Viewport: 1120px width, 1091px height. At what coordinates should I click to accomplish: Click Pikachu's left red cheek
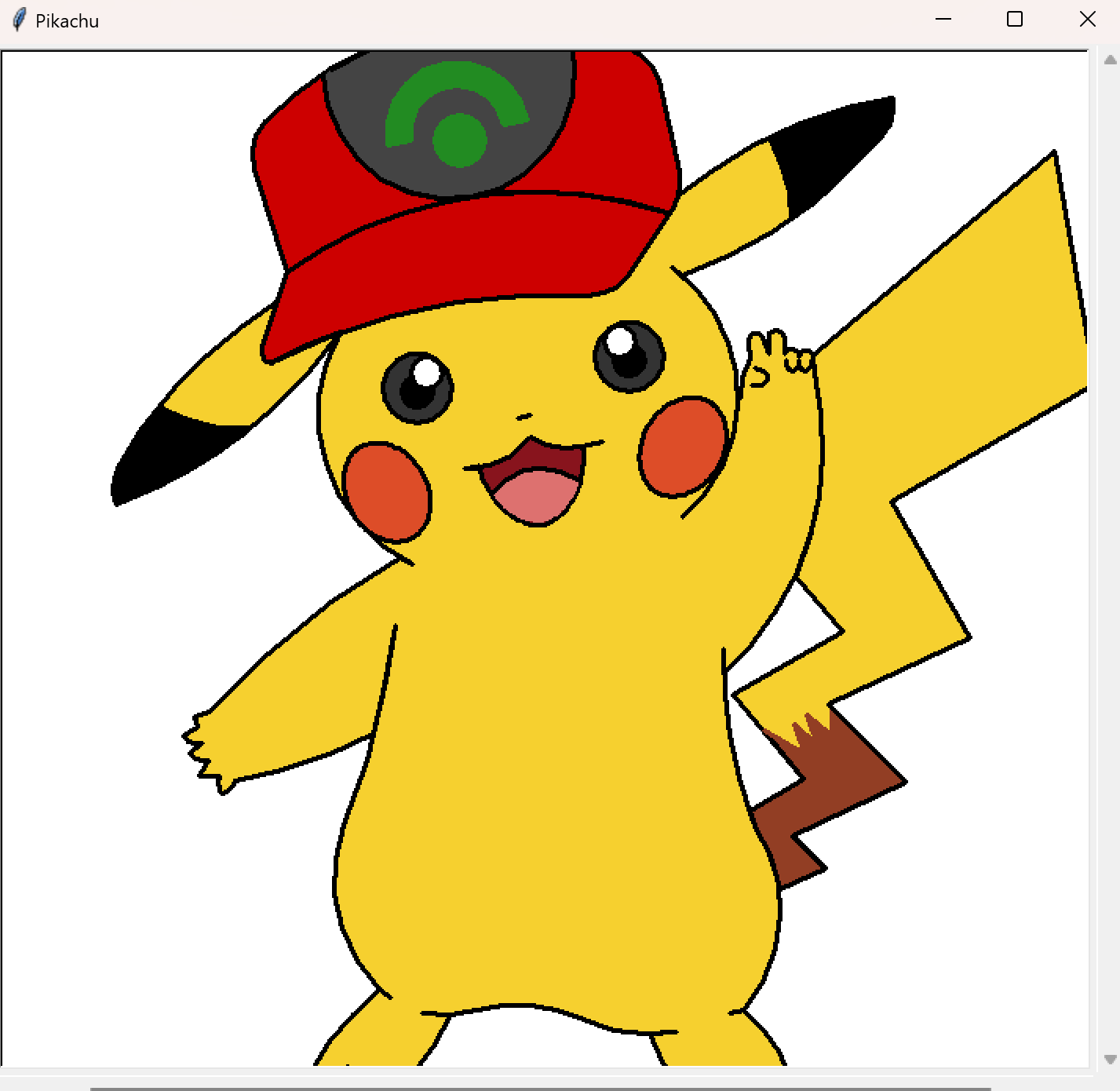388,492
